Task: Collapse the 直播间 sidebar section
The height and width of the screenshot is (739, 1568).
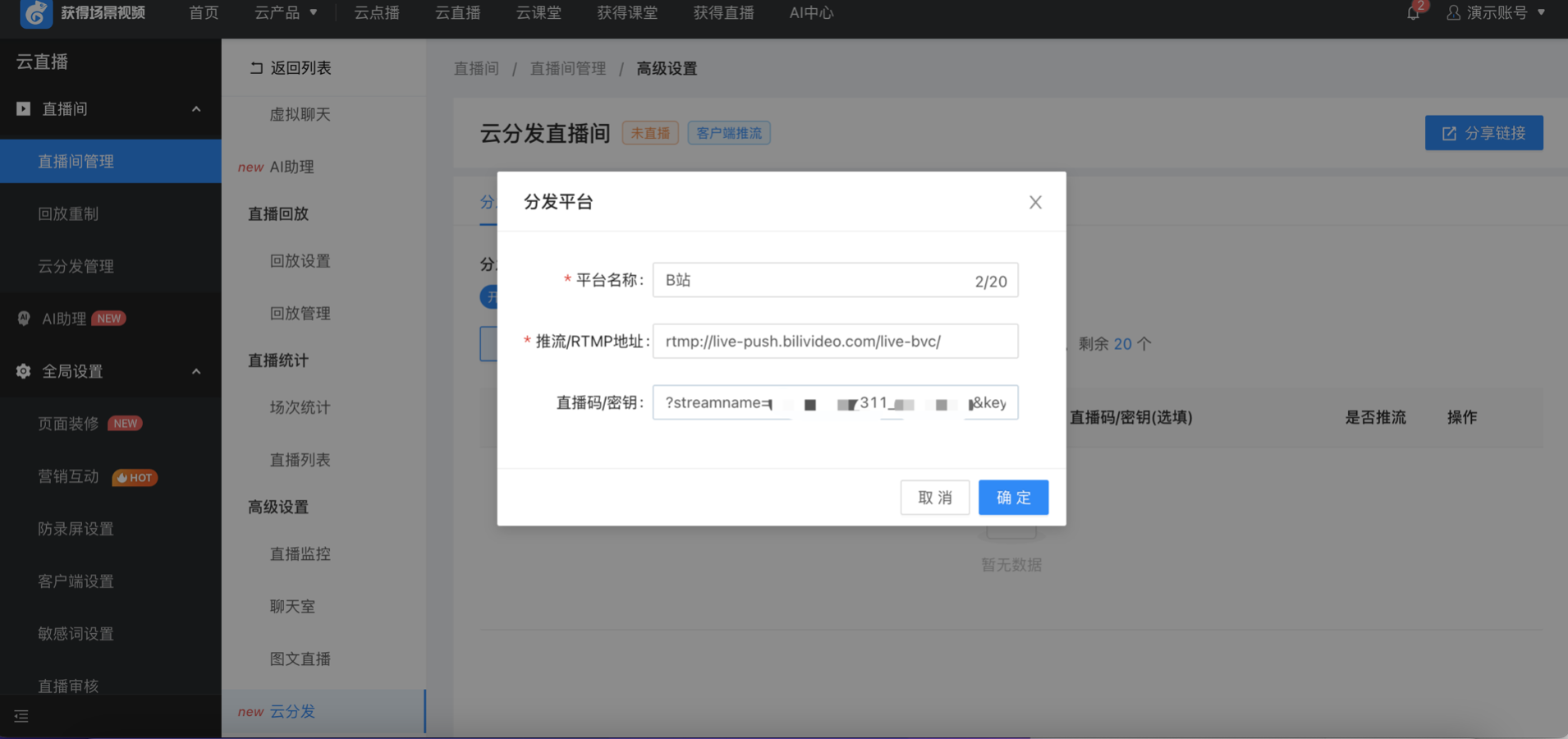Action: [x=196, y=108]
